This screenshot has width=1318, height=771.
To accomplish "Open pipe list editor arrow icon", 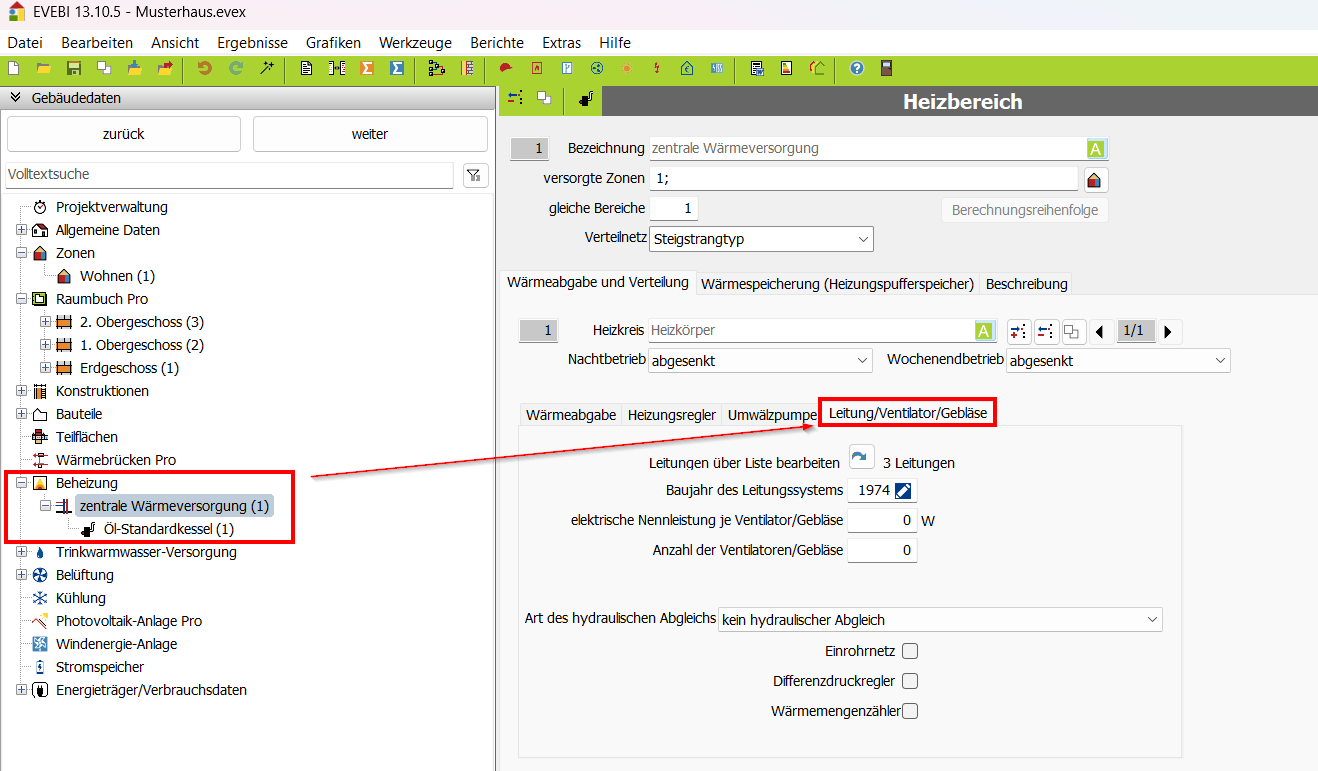I will pos(860,457).
